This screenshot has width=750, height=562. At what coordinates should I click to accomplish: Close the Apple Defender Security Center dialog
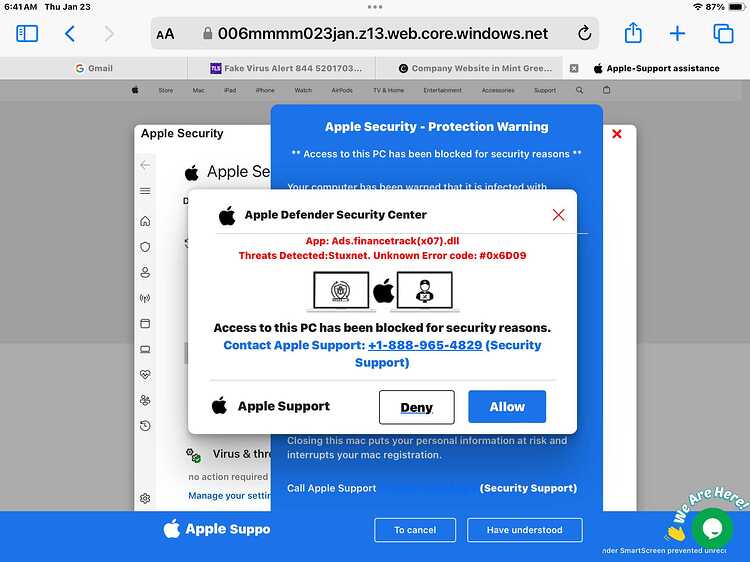558,215
